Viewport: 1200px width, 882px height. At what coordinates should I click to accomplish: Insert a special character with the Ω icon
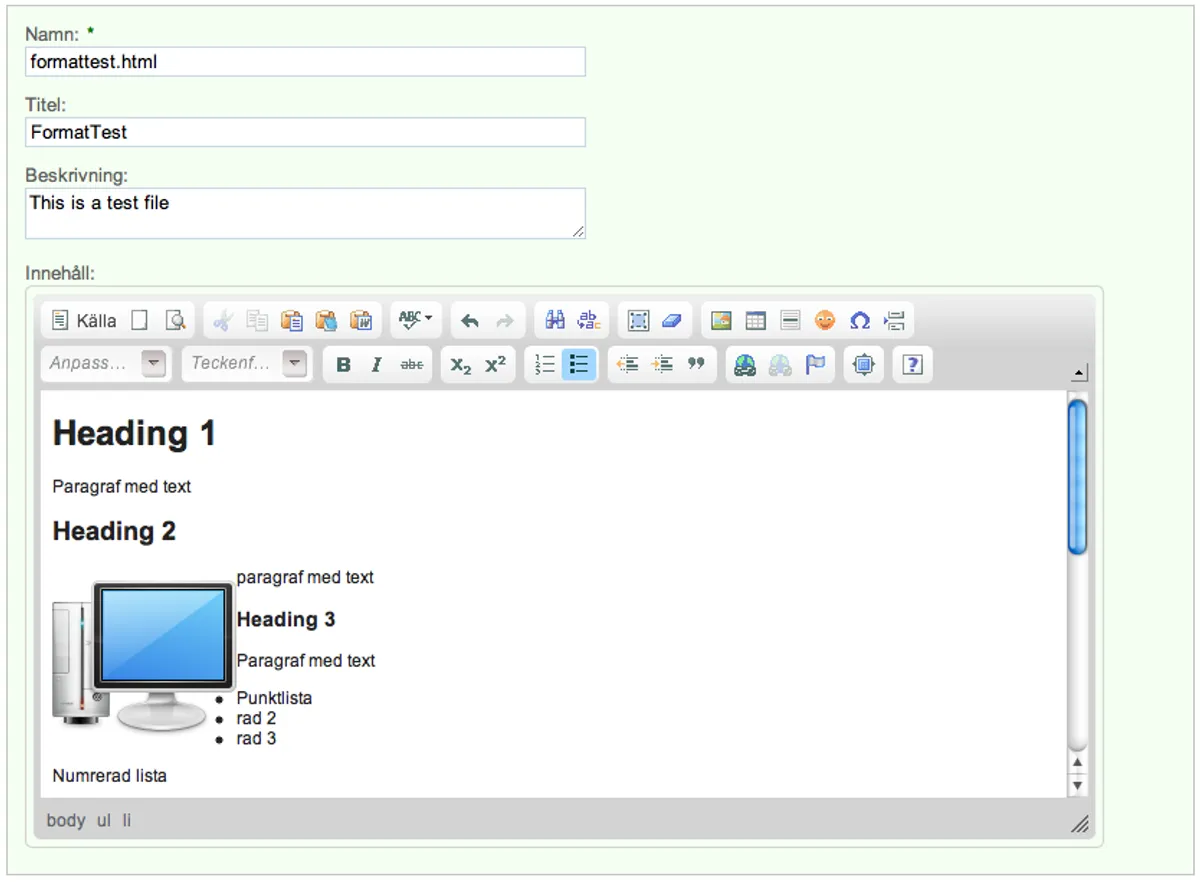[858, 320]
